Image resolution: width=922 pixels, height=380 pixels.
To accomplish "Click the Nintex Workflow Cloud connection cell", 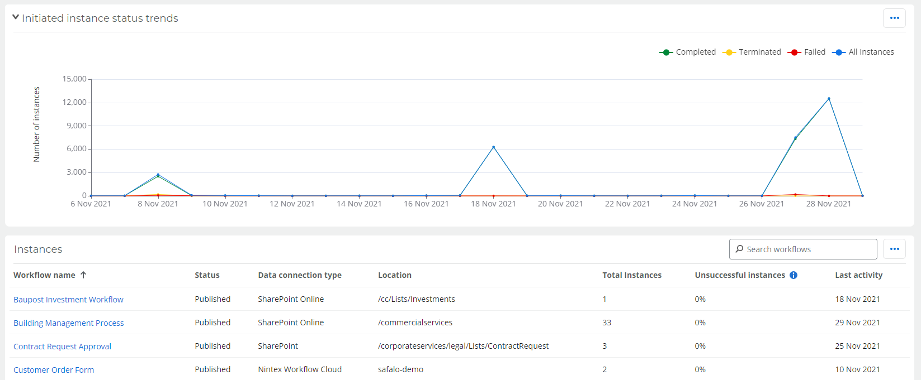I will (x=299, y=369).
